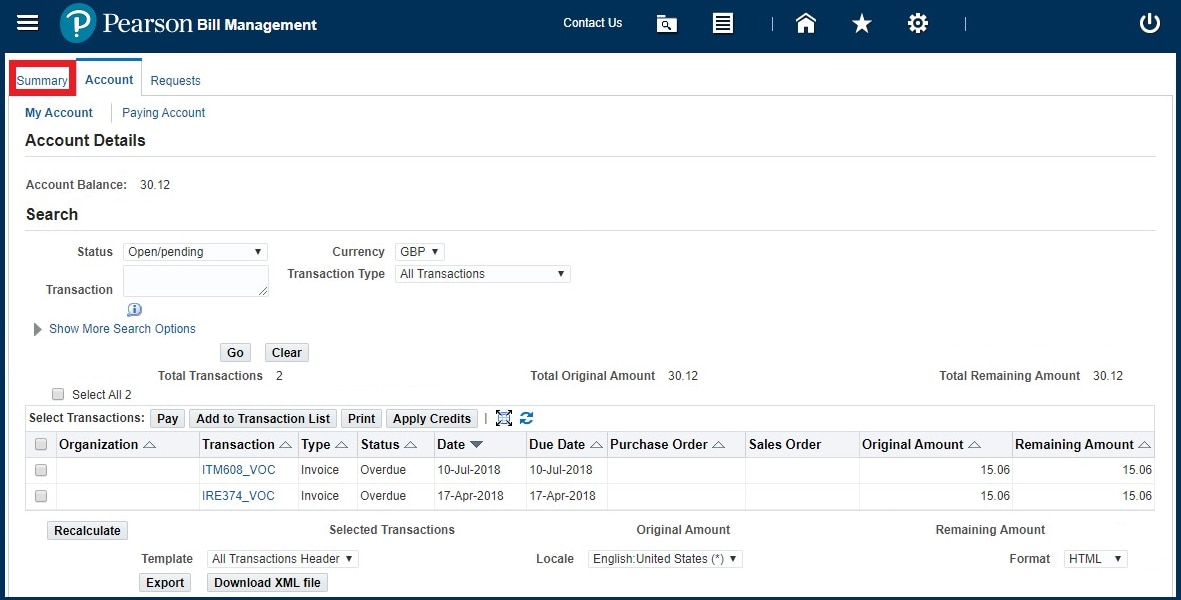Switch to the Summary tab
The height and width of the screenshot is (600, 1181).
pyautogui.click(x=42, y=81)
